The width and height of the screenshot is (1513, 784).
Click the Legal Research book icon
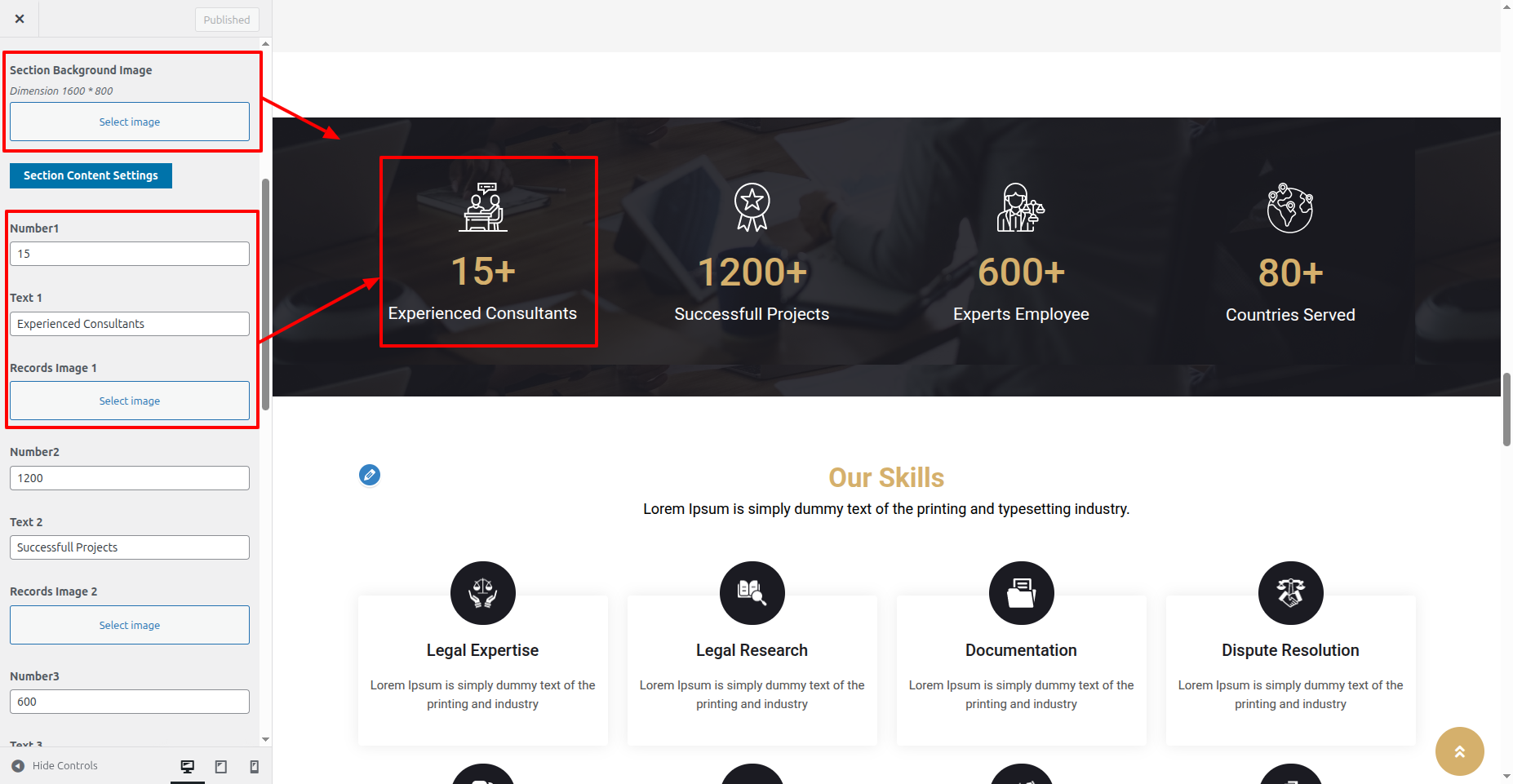click(752, 593)
